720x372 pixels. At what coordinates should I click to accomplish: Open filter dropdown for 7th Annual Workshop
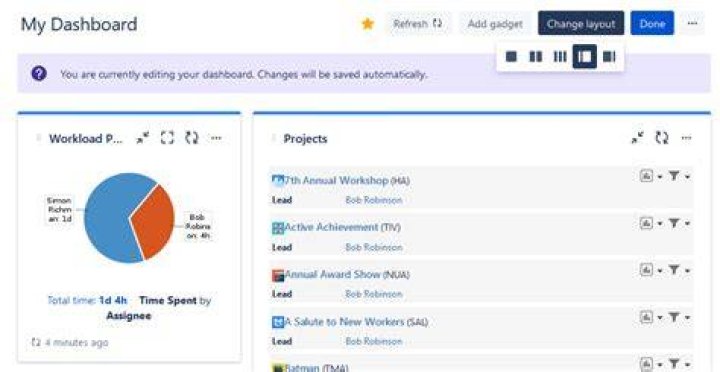point(679,176)
